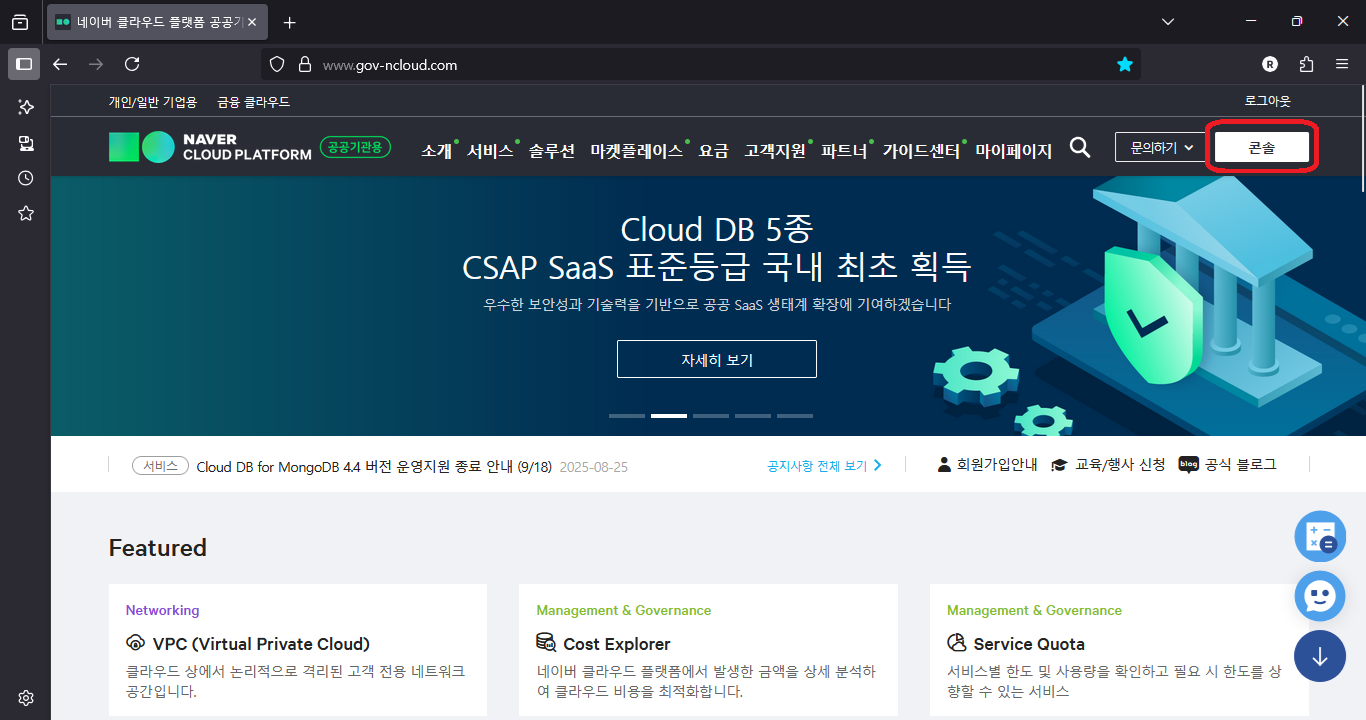Click the 자세히 보기 banner button

point(717,359)
